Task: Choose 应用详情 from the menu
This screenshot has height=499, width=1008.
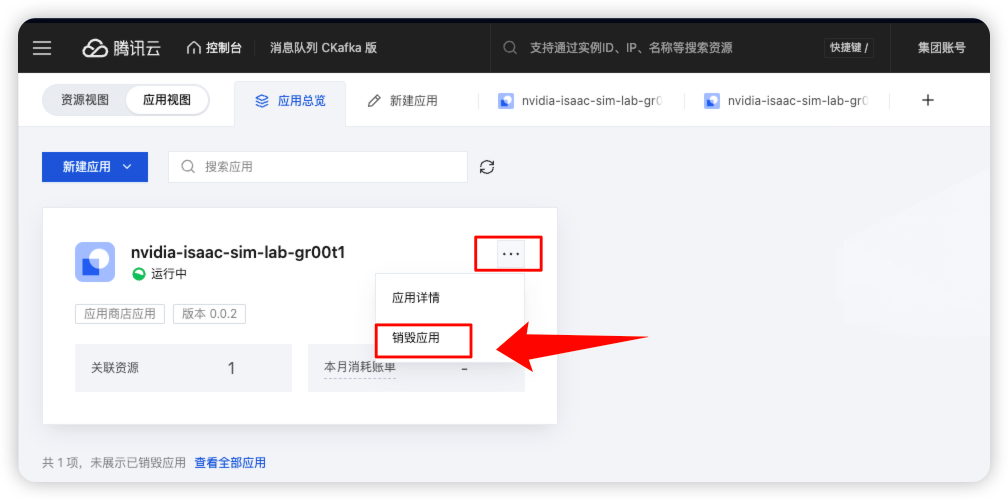Action: click(x=416, y=298)
